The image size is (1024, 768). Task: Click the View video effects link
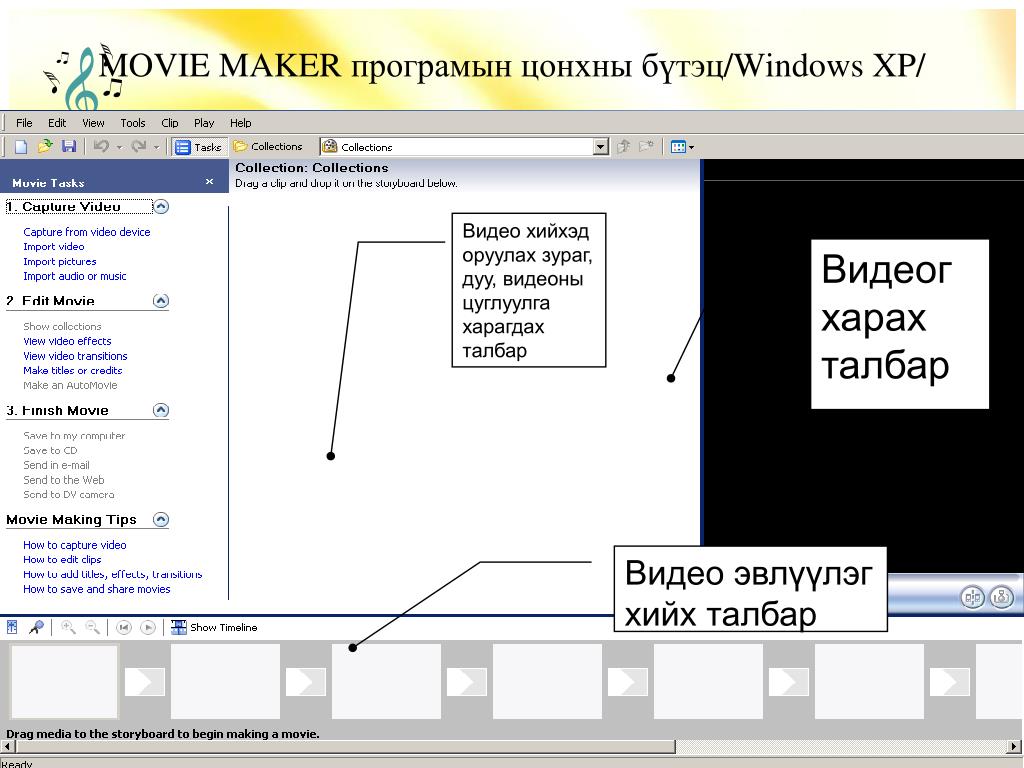click(x=67, y=341)
